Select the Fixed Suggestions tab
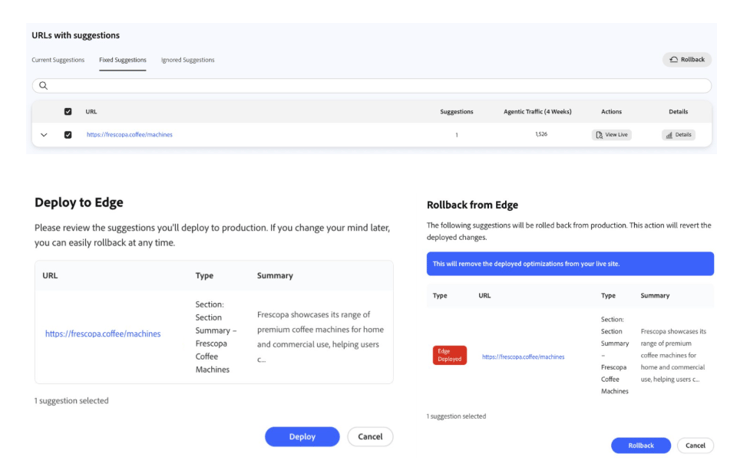Viewport: 750px width, 470px height. (x=123, y=60)
